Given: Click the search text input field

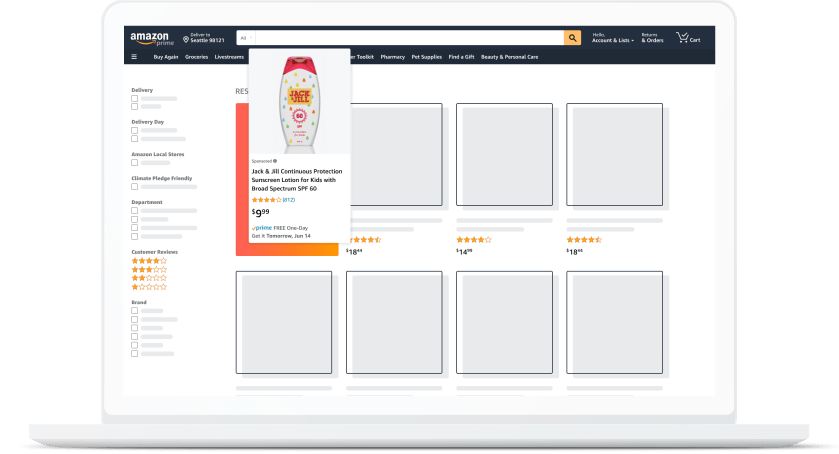Looking at the screenshot, I should tap(409, 38).
